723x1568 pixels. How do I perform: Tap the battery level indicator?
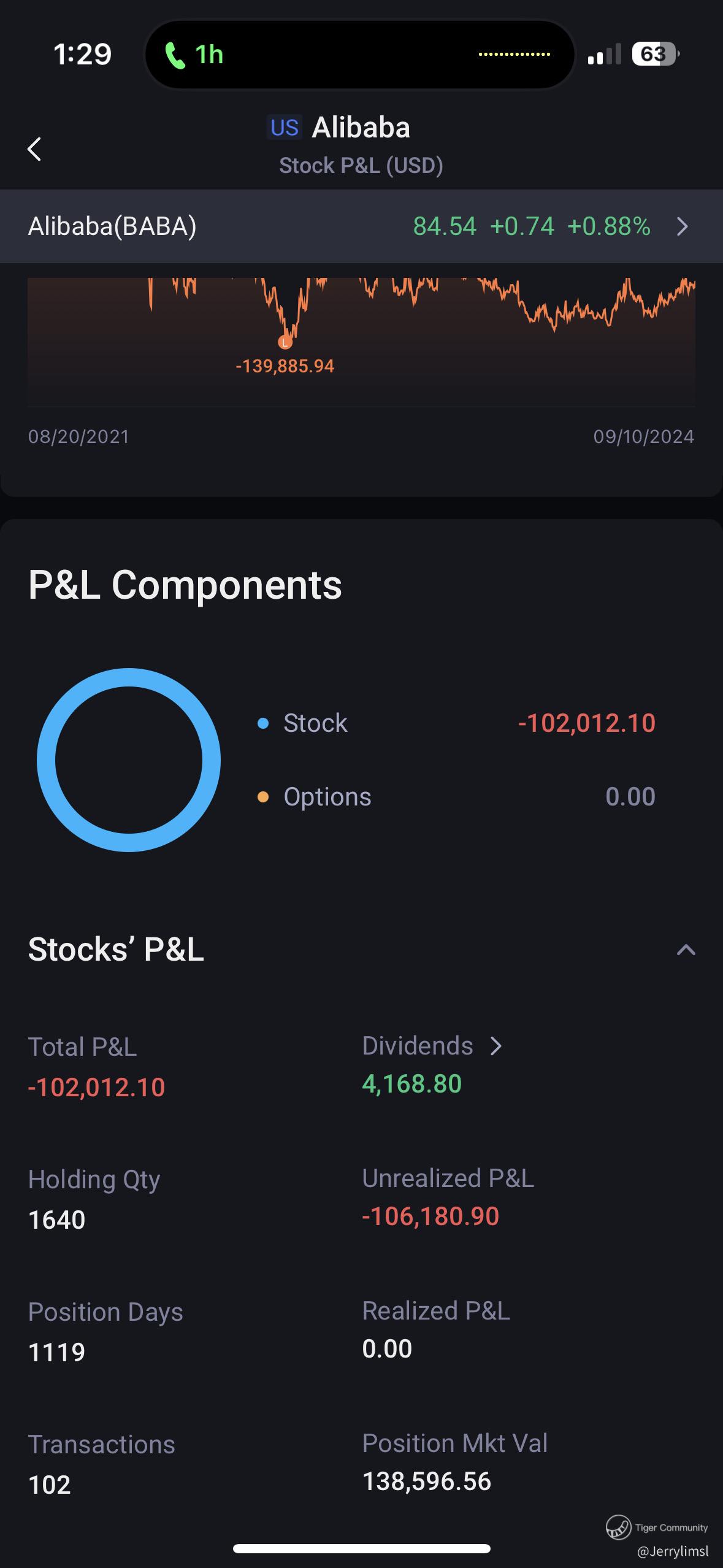coord(655,54)
